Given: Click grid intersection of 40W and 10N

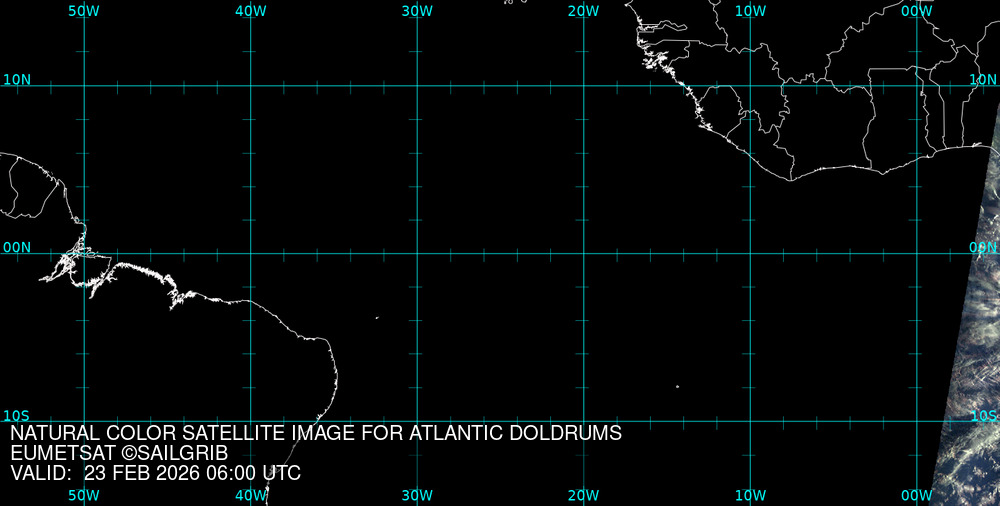Looking at the screenshot, I should [x=250, y=86].
